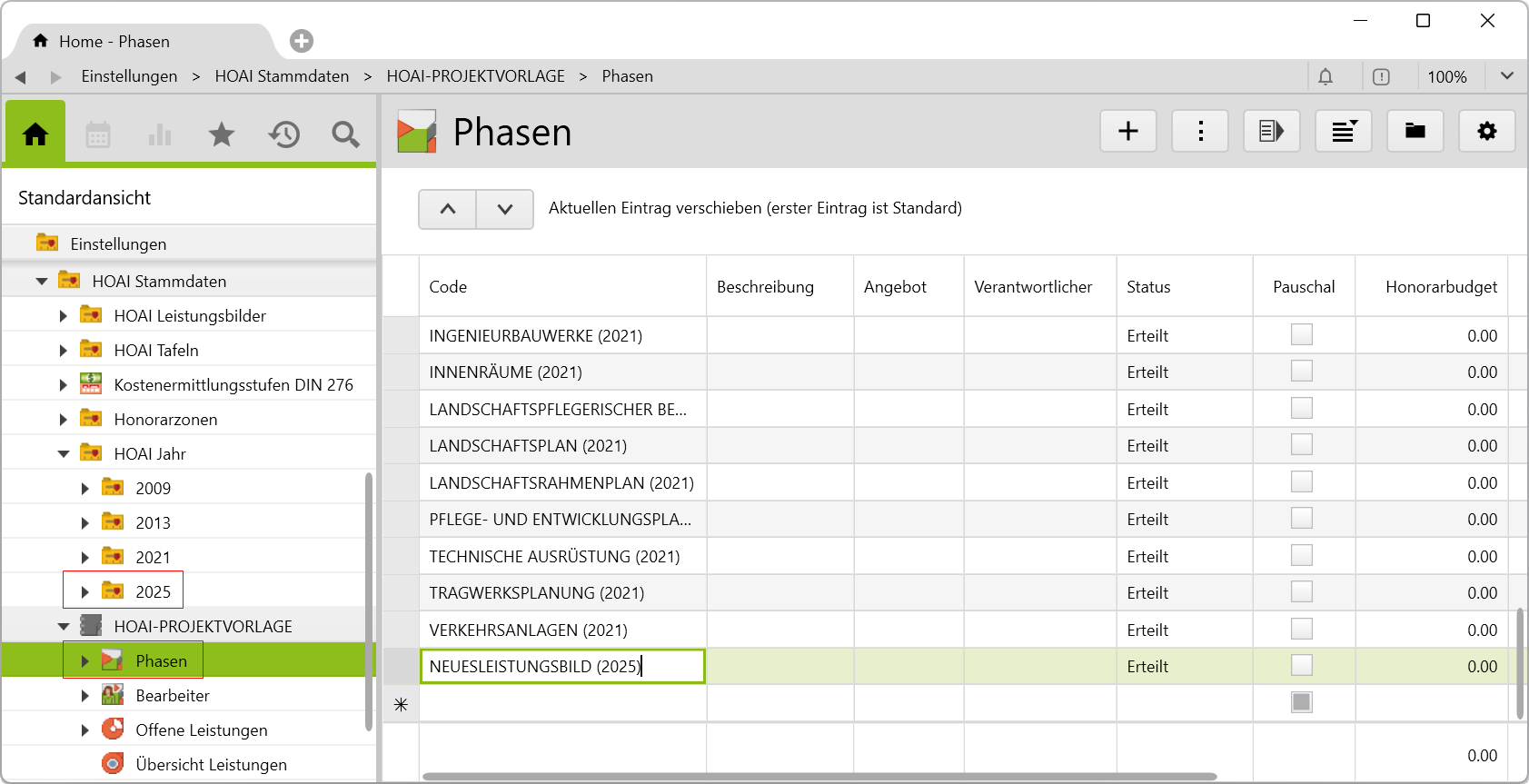1529x784 pixels.
Task: Click the horizontal table scrollbar
Action: 819,777
